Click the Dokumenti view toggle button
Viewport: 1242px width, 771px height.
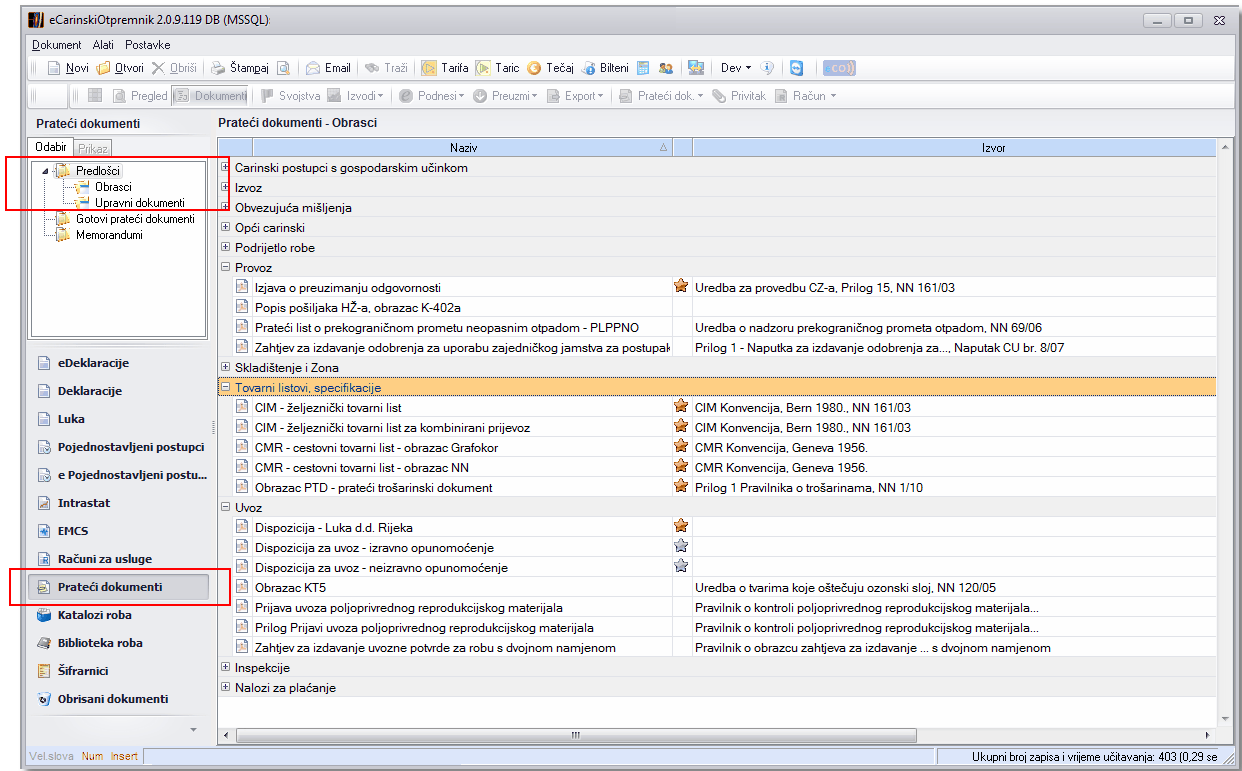click(210, 96)
